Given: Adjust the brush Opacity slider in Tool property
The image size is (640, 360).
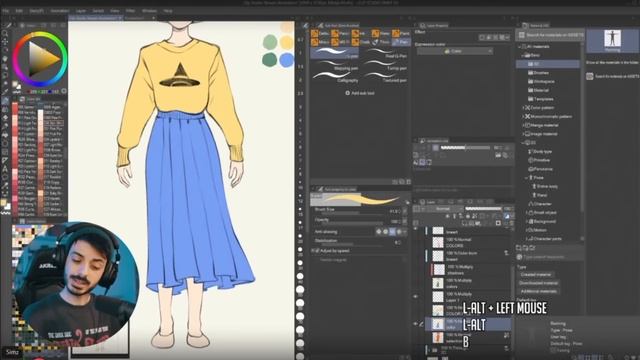Looking at the screenshot, I should pyautogui.click(x=351, y=222).
